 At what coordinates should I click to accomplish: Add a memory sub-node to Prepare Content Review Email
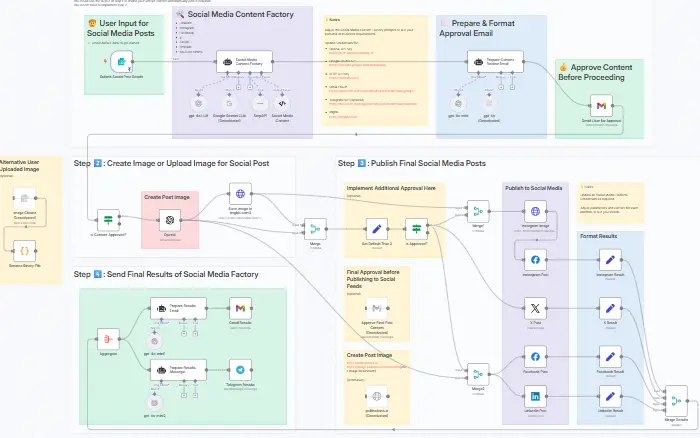point(501,87)
